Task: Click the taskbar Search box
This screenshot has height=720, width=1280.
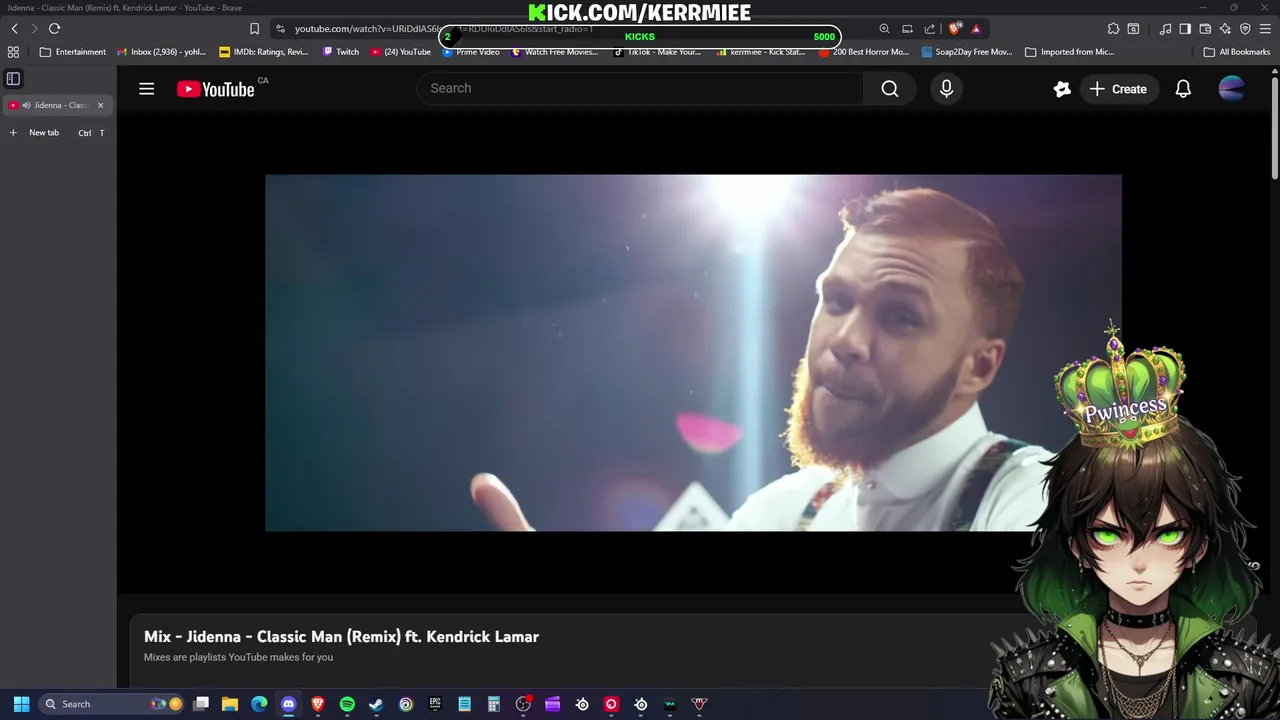Action: [110, 704]
